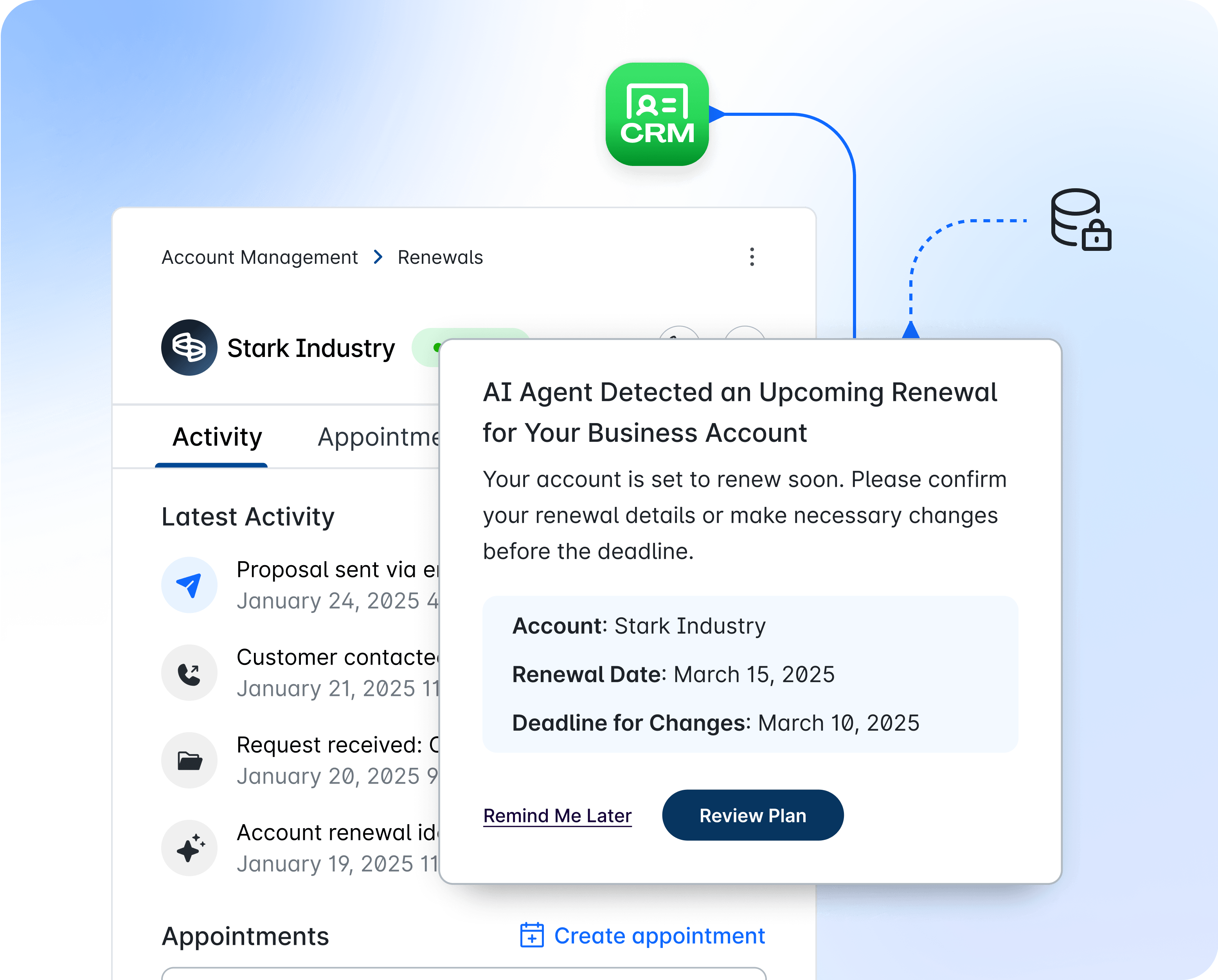Image resolution: width=1218 pixels, height=980 pixels.
Task: Click the paper plane proposal sent icon
Action: (x=189, y=585)
